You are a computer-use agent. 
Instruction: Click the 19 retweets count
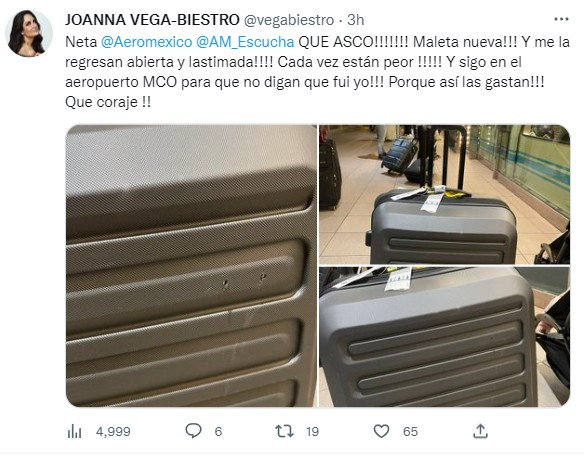(312, 432)
